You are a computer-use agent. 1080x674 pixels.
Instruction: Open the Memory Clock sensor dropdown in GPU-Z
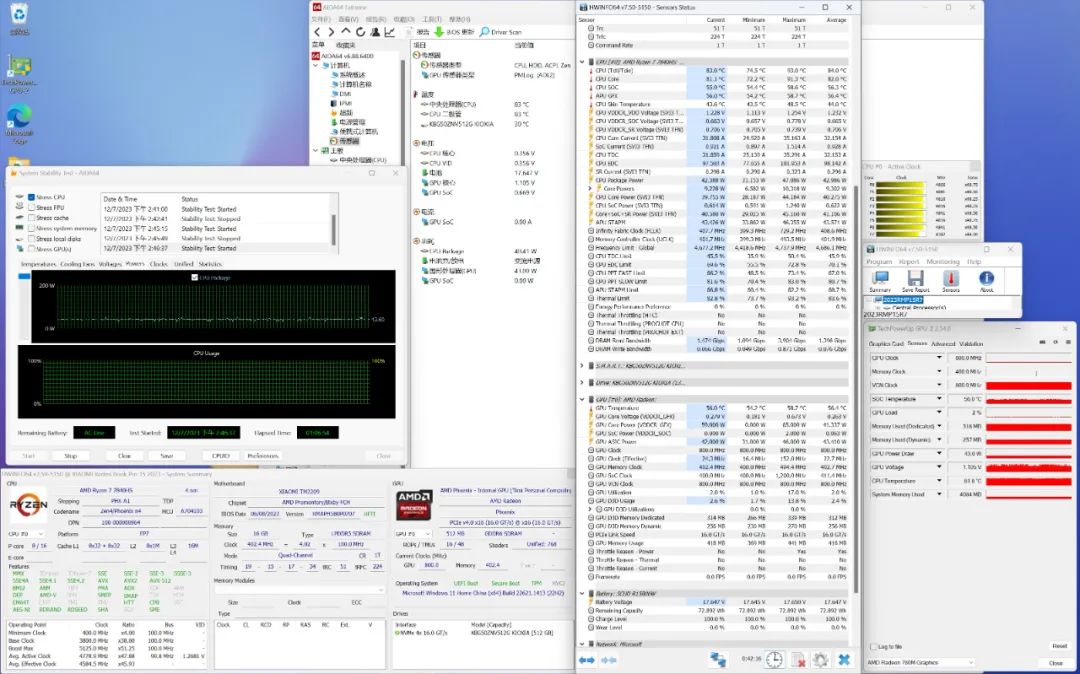click(939, 372)
